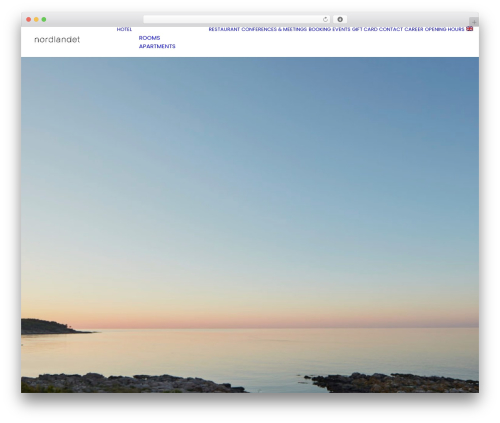The width and height of the screenshot is (500, 423).
Task: Select ROOMS in the hotel submenu
Action: click(149, 38)
